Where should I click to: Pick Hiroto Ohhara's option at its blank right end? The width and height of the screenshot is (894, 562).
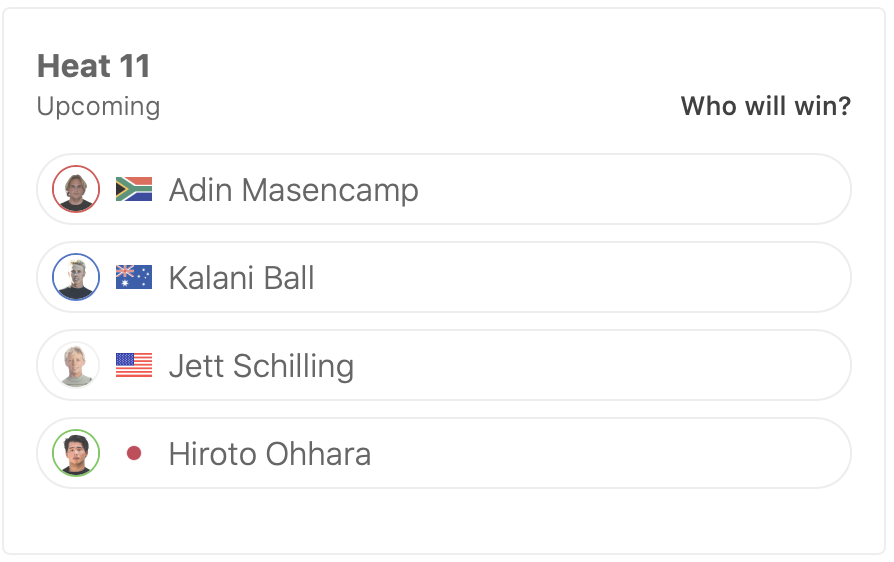[700, 453]
